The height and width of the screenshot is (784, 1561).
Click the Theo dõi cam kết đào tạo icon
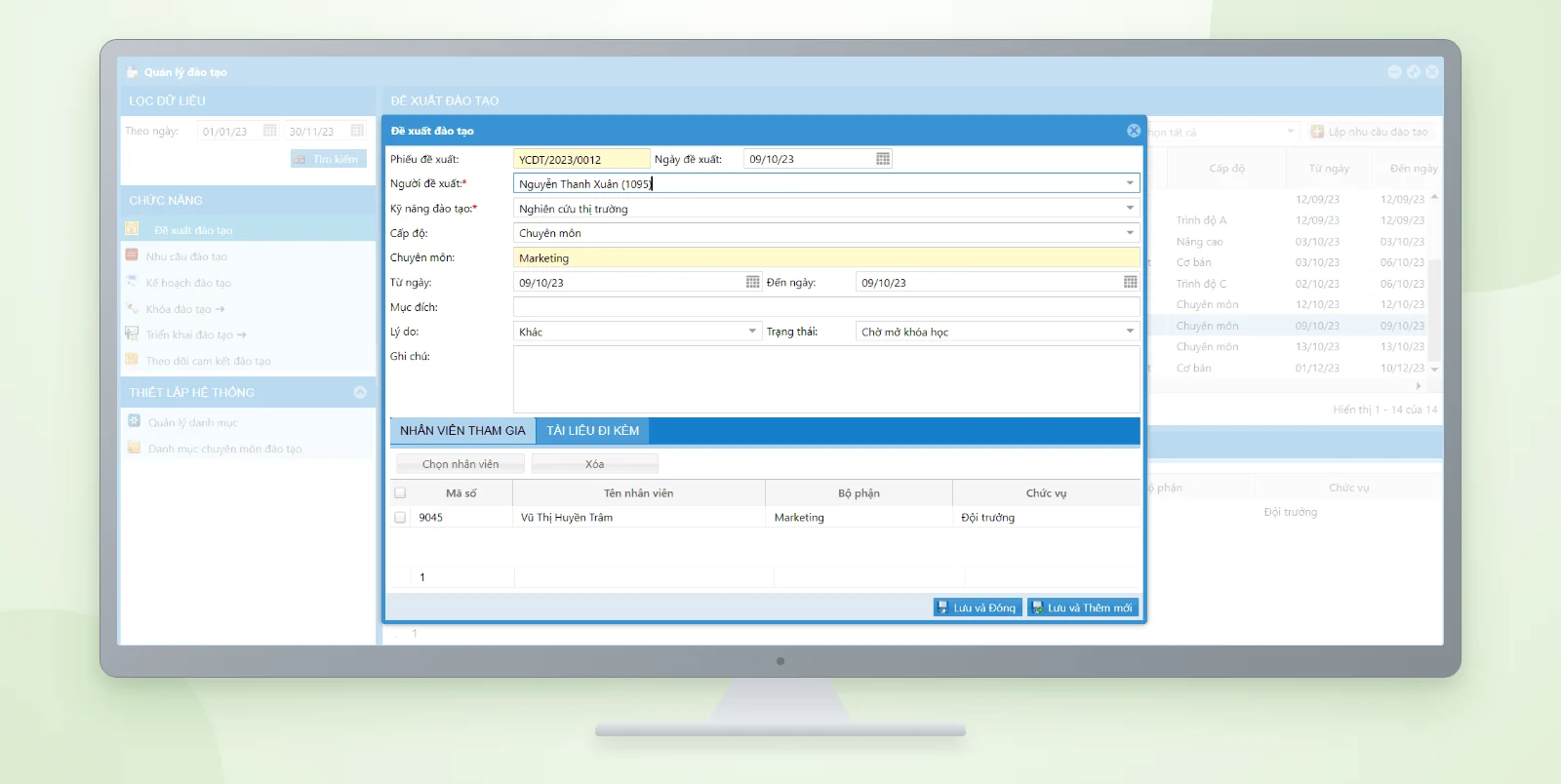click(132, 359)
